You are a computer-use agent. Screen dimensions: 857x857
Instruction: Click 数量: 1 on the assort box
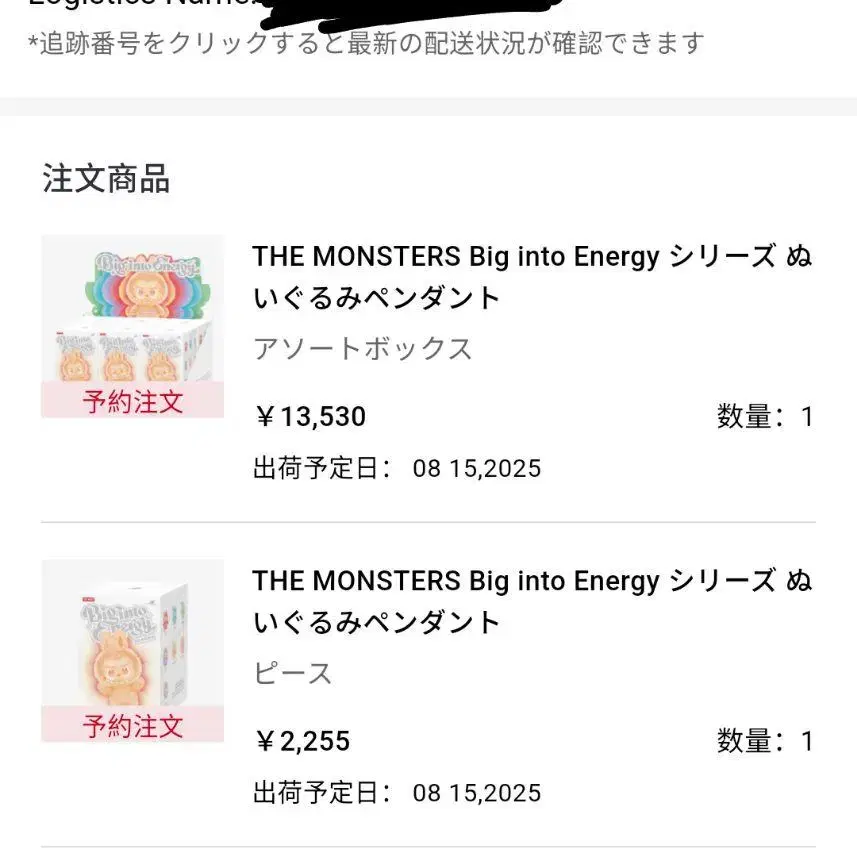tap(765, 416)
